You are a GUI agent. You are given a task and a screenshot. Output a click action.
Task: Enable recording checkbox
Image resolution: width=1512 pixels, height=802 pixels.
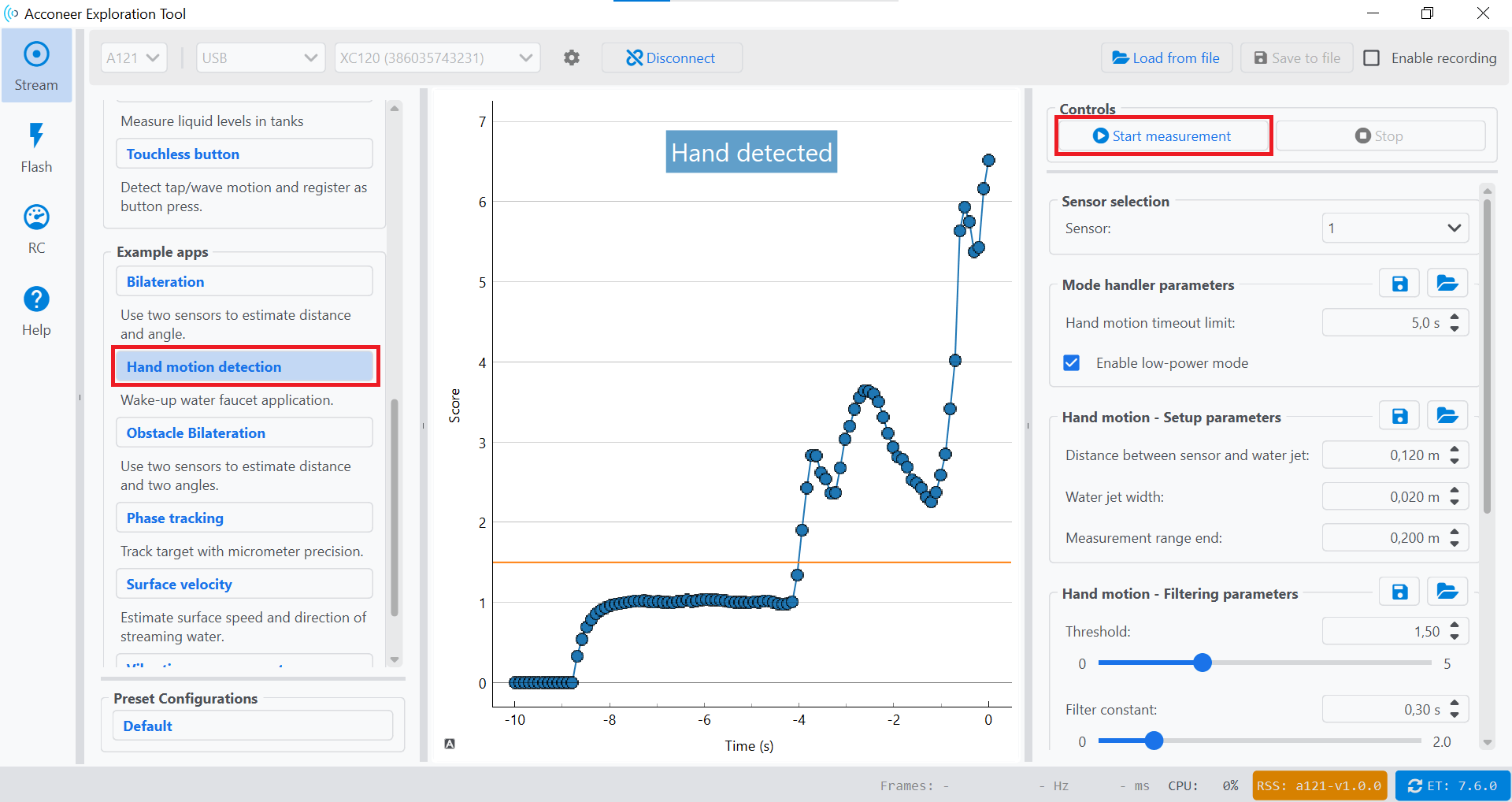tap(1371, 58)
